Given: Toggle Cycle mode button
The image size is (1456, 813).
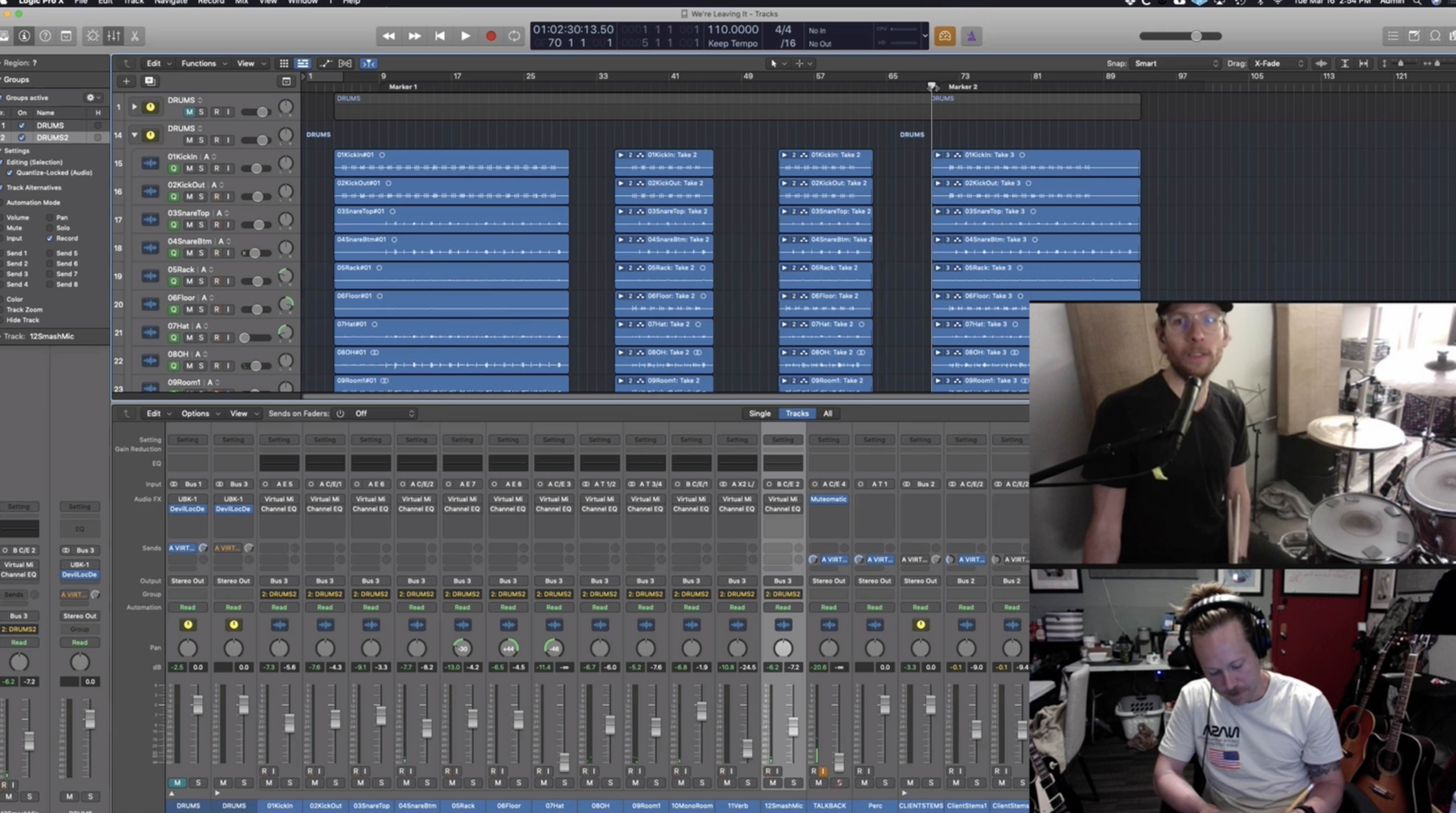Looking at the screenshot, I should 514,36.
